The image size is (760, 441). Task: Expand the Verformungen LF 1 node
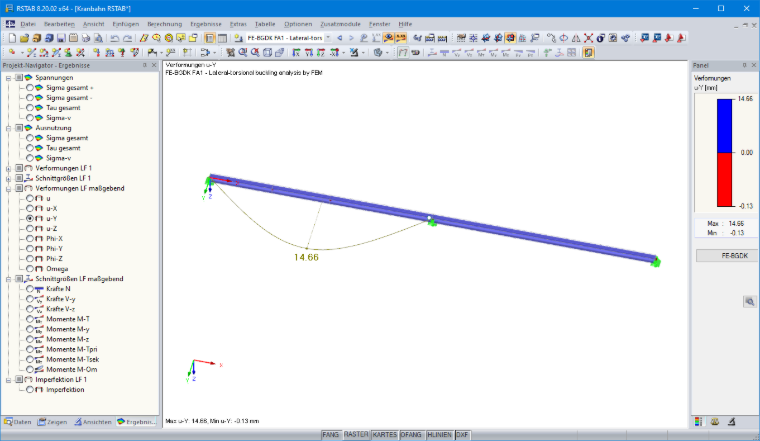point(8,168)
